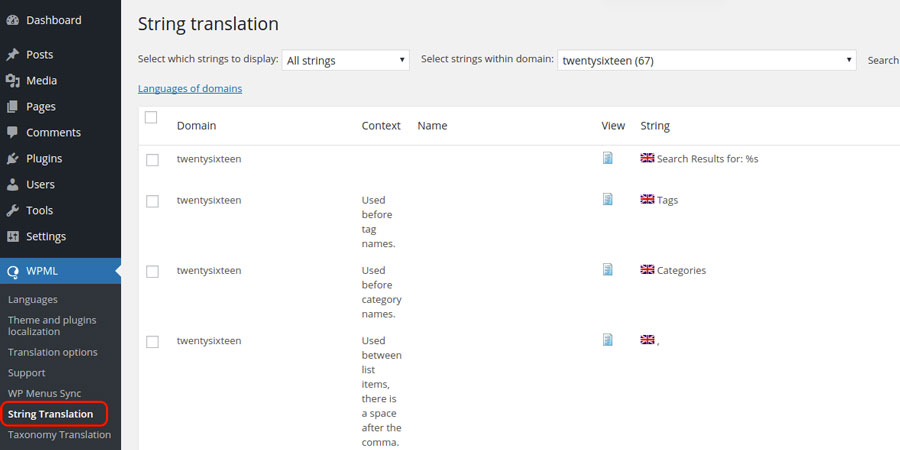The image size is (900, 450).
Task: Click 'Search Results for: %s' string text
Action: coord(708,159)
